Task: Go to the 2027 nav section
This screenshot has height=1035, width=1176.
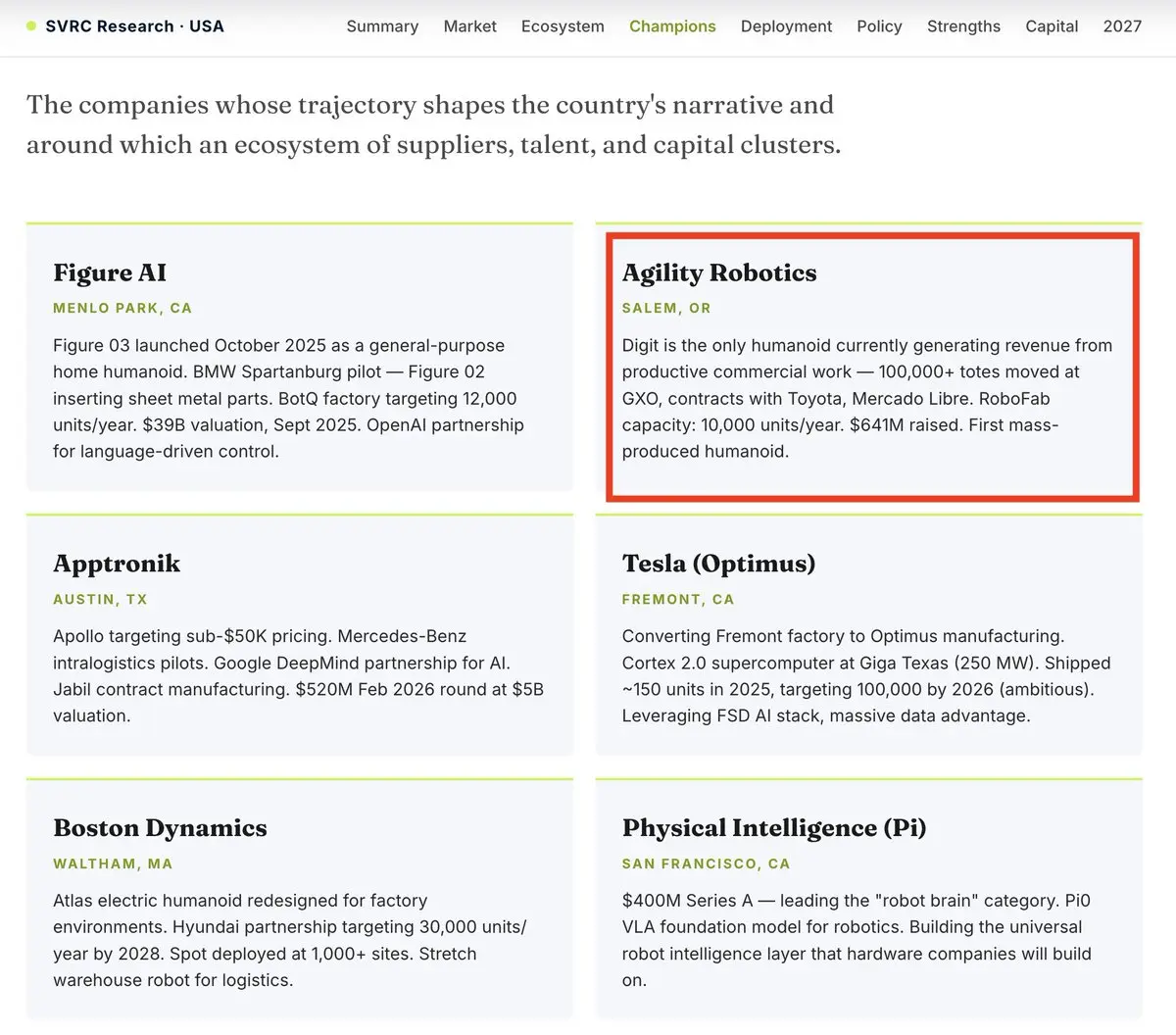Action: click(1122, 26)
